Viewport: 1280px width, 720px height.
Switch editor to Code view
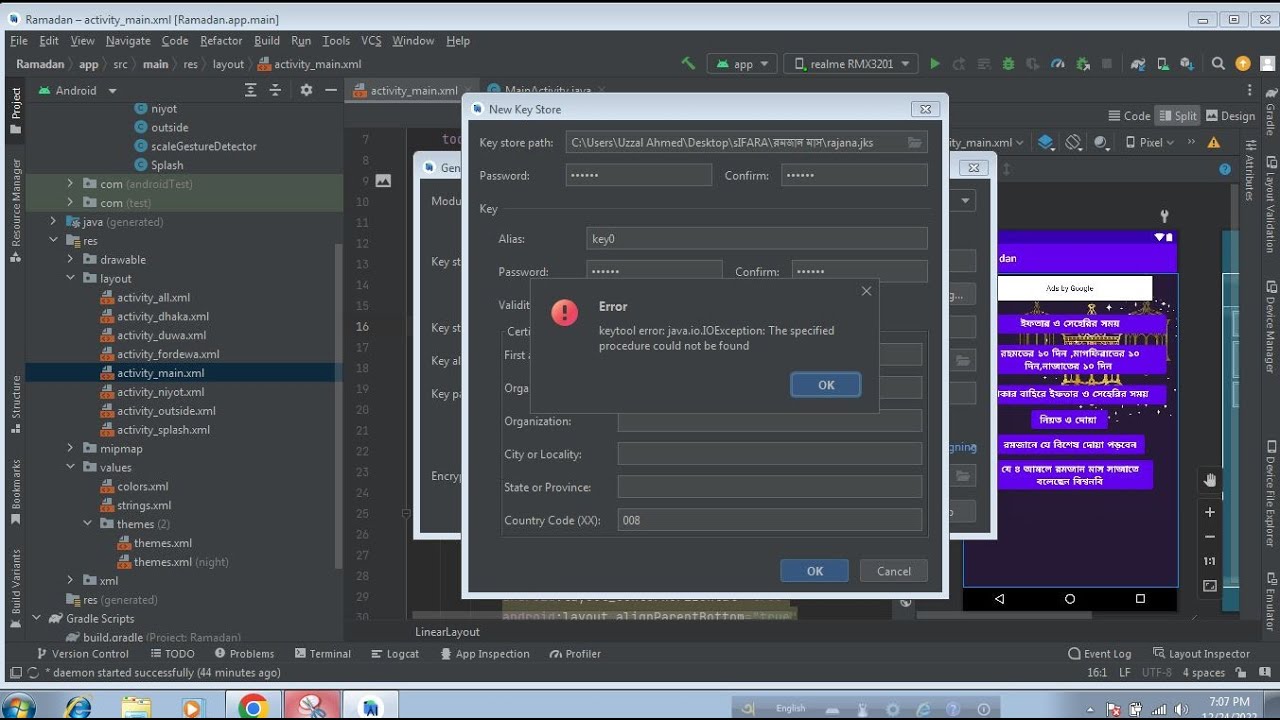click(x=1130, y=116)
